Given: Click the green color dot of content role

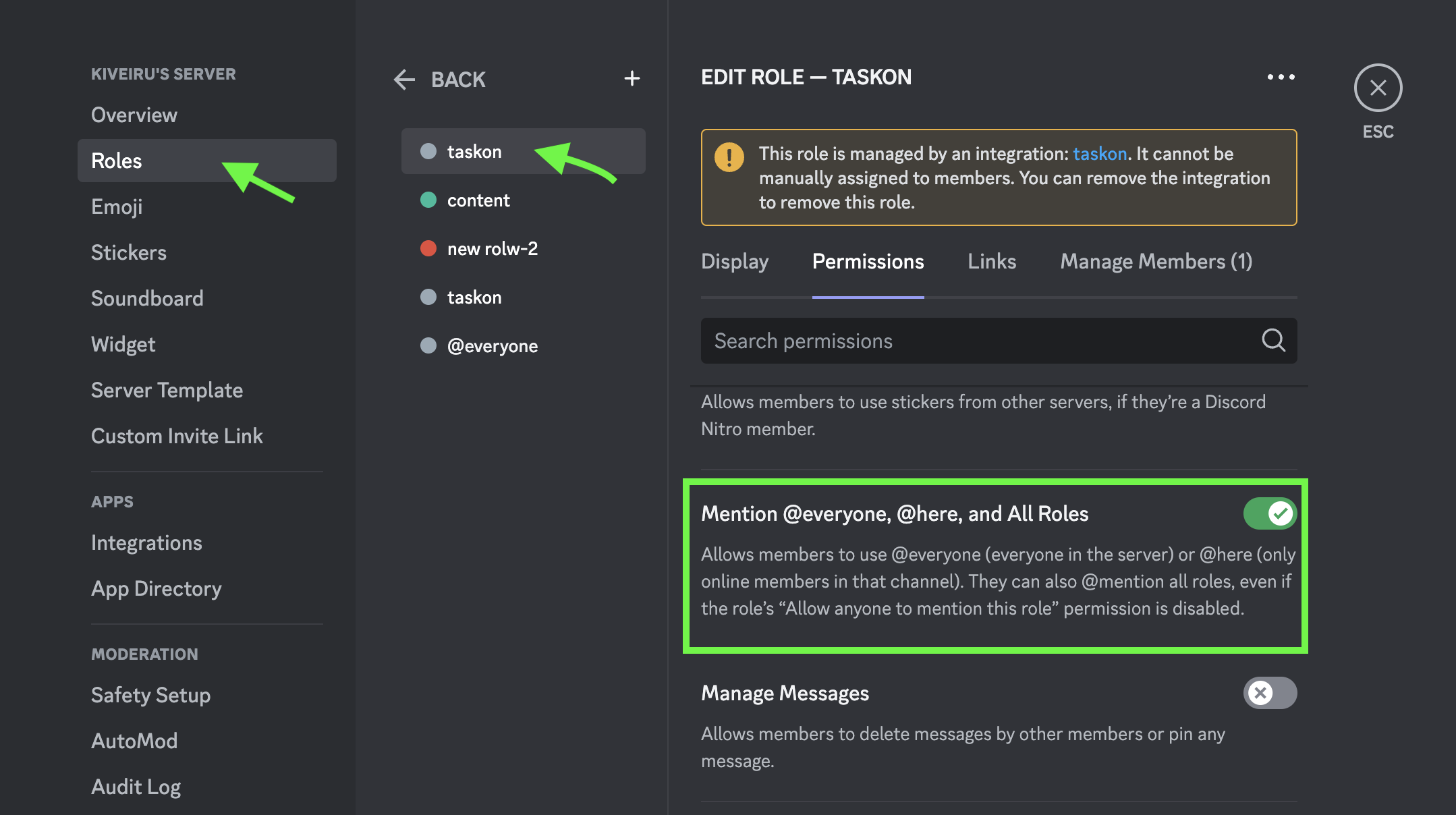Looking at the screenshot, I should point(428,200).
